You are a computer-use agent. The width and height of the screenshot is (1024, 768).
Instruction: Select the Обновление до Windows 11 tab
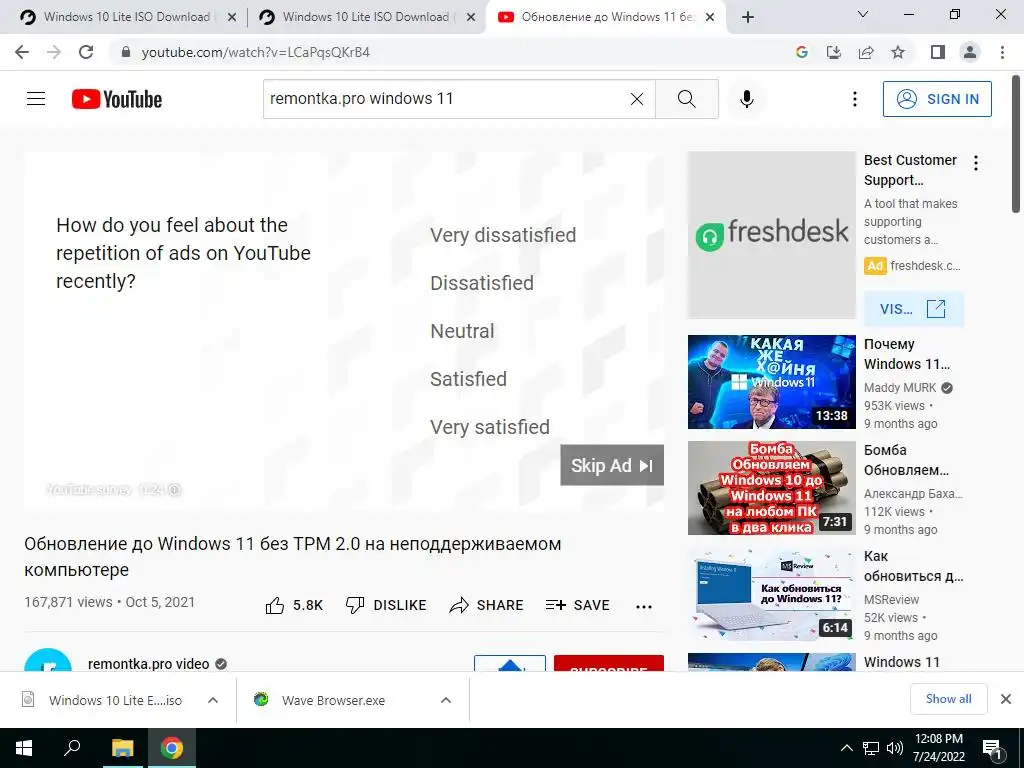point(606,17)
